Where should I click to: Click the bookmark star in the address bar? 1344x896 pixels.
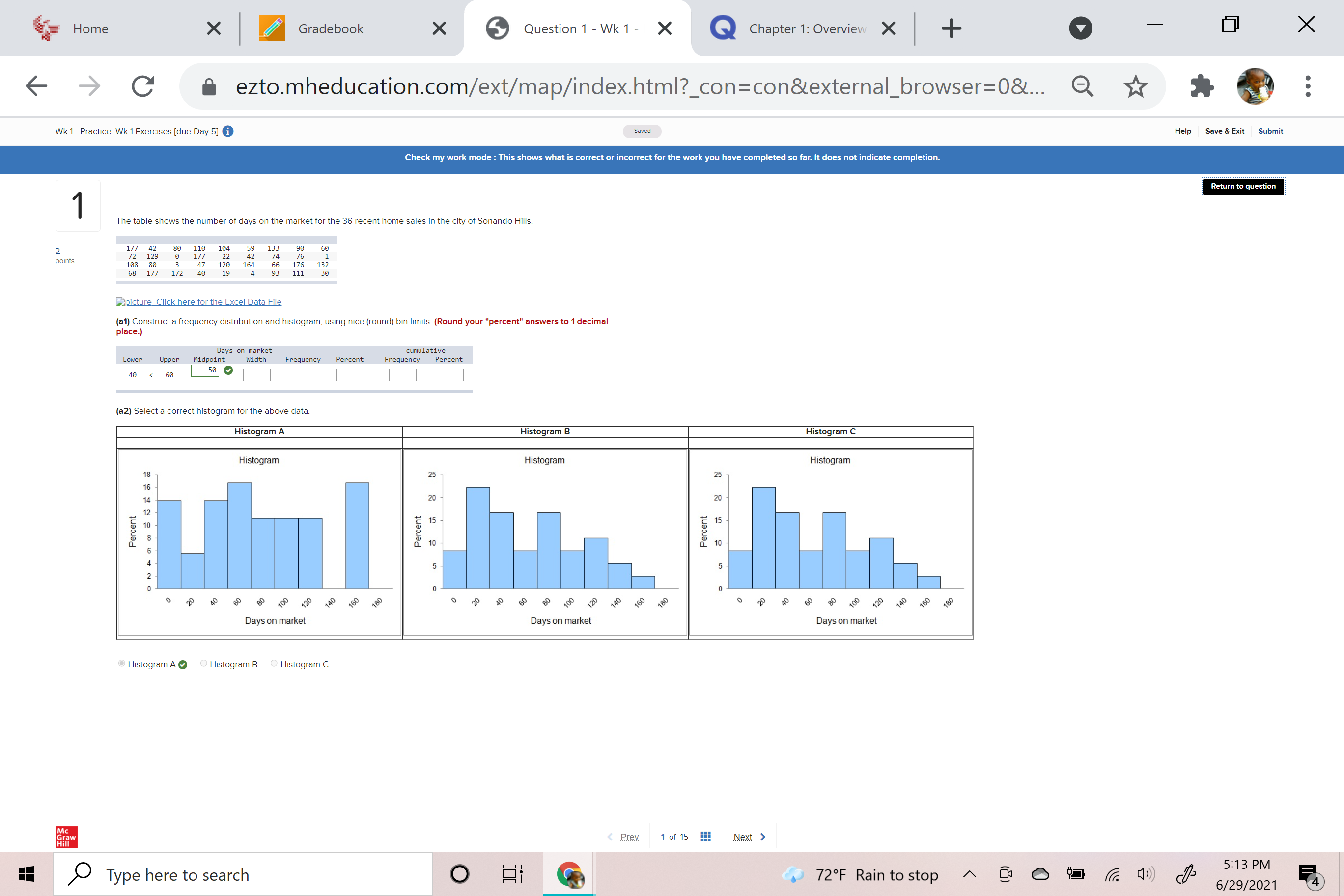click(1135, 85)
